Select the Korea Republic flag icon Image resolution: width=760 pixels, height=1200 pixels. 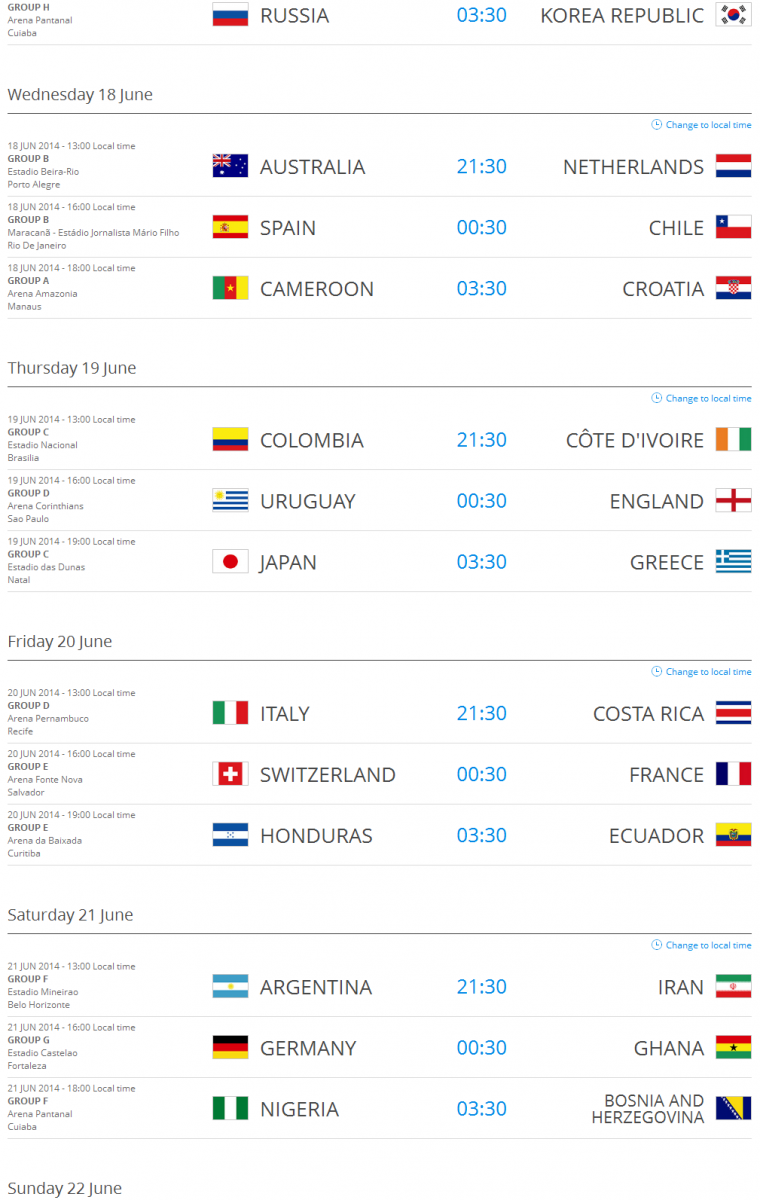[733, 15]
